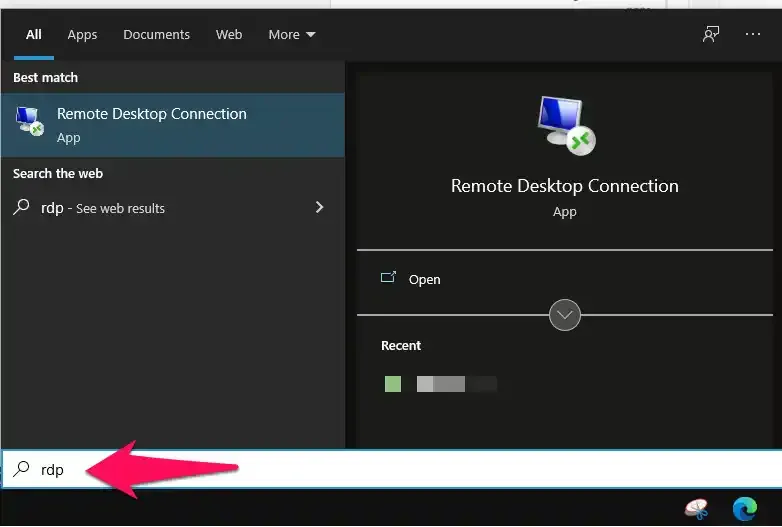Screen dimensions: 782x527
Task: Open Snipping Tool from the taskbar
Action: tap(696, 509)
